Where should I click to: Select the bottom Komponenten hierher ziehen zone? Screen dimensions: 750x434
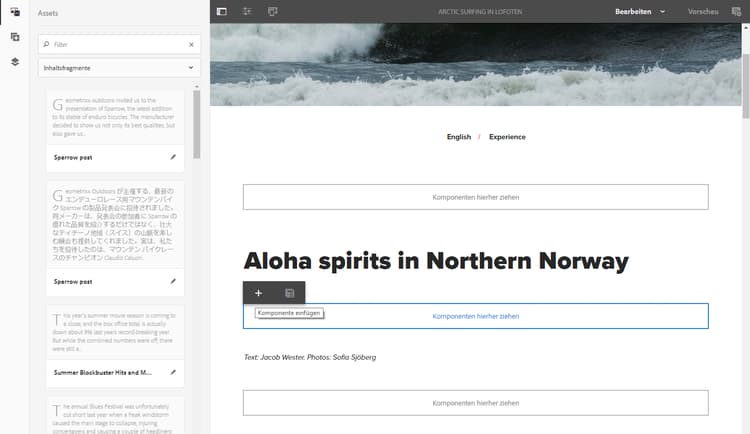475,403
